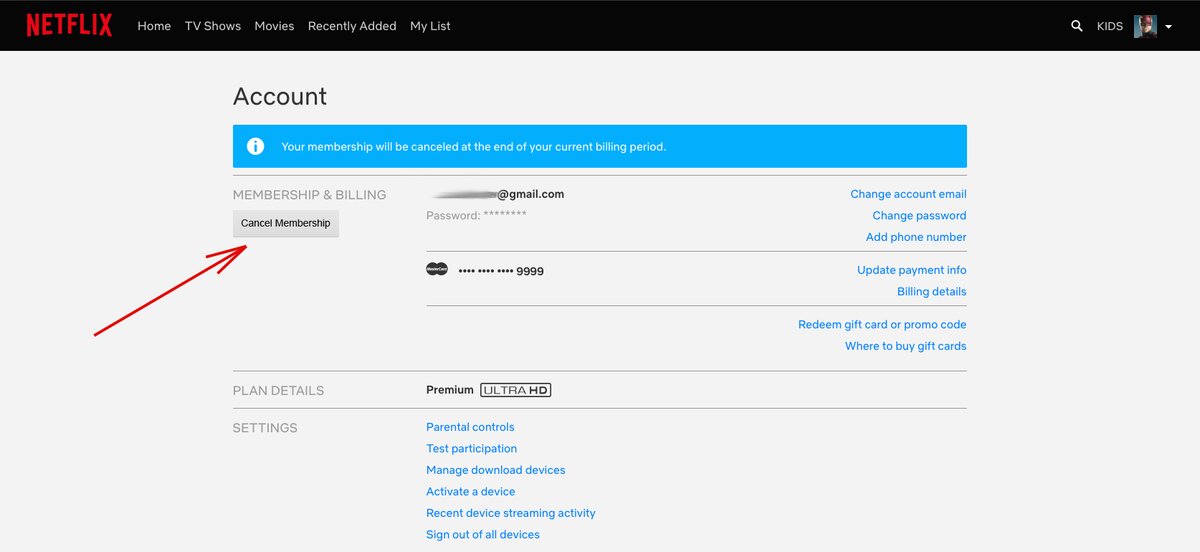
Task: Open Recently Added section
Action: click(352, 26)
